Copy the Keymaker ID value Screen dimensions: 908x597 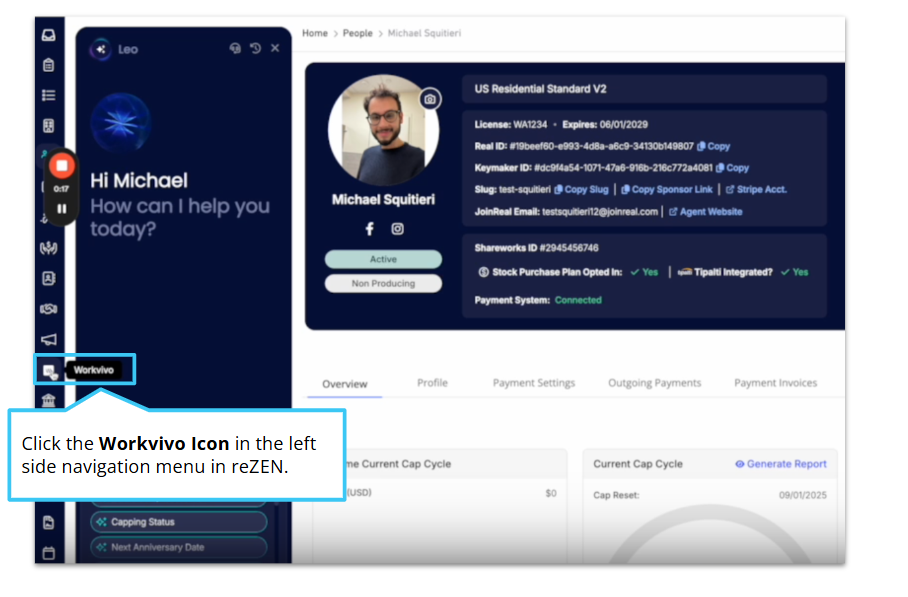733,168
